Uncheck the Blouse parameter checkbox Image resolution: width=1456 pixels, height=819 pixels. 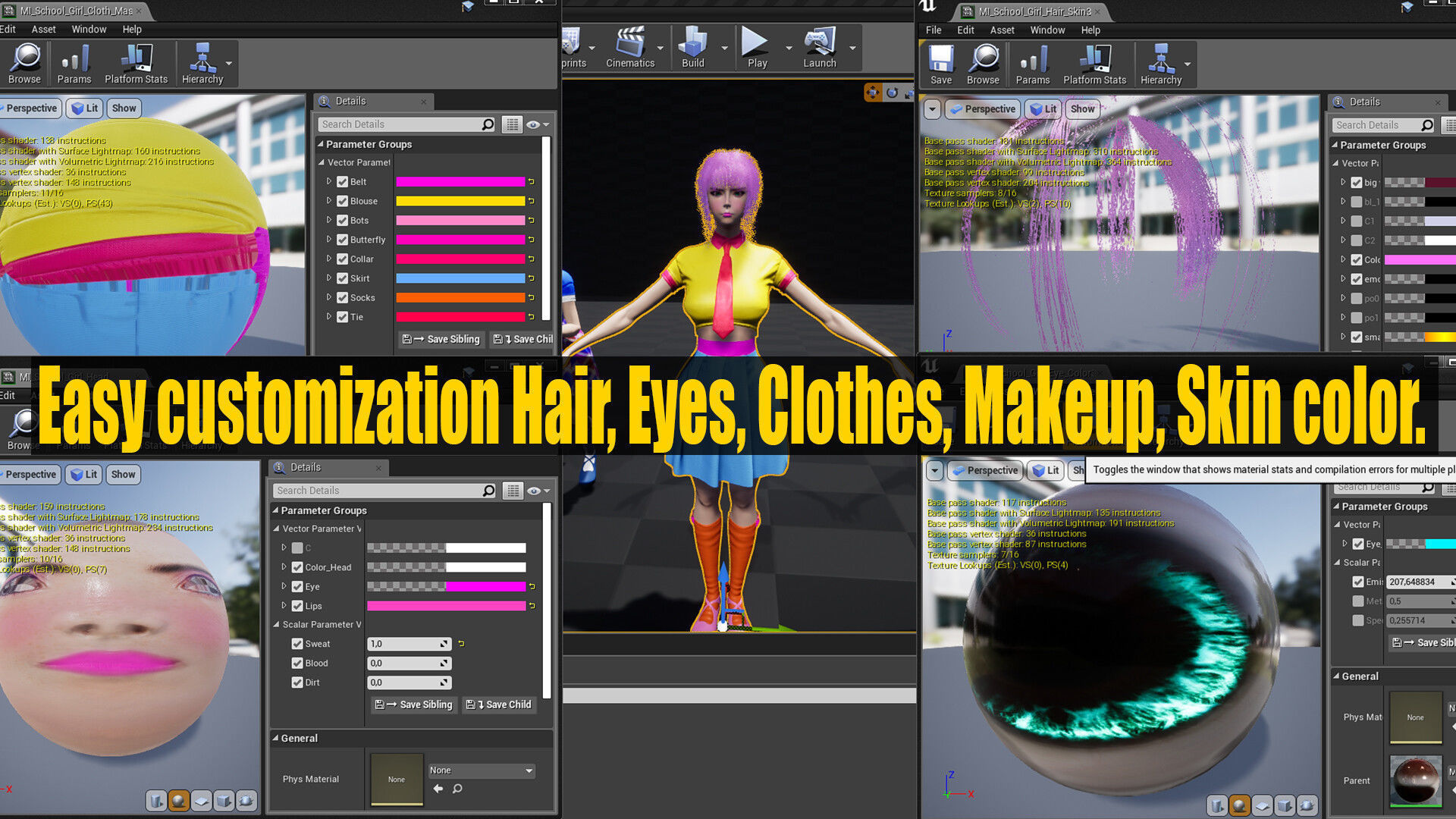pos(343,201)
